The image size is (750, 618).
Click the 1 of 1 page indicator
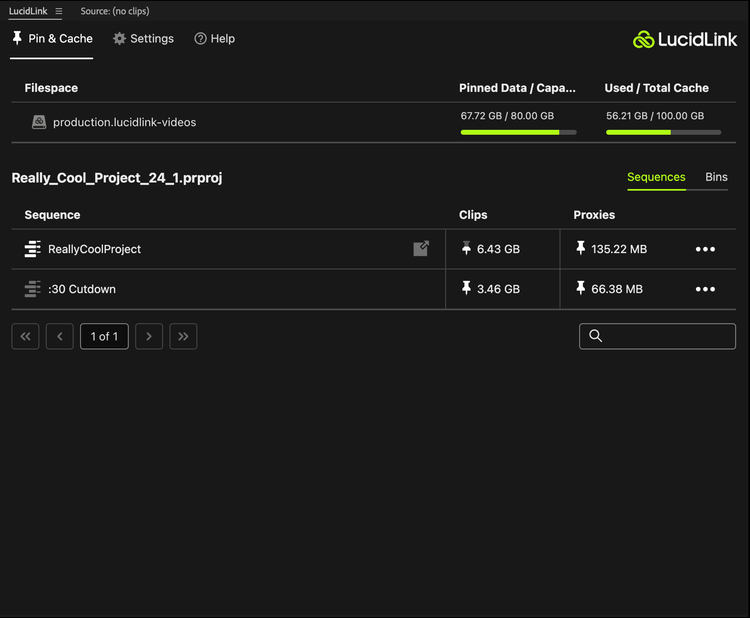click(104, 336)
